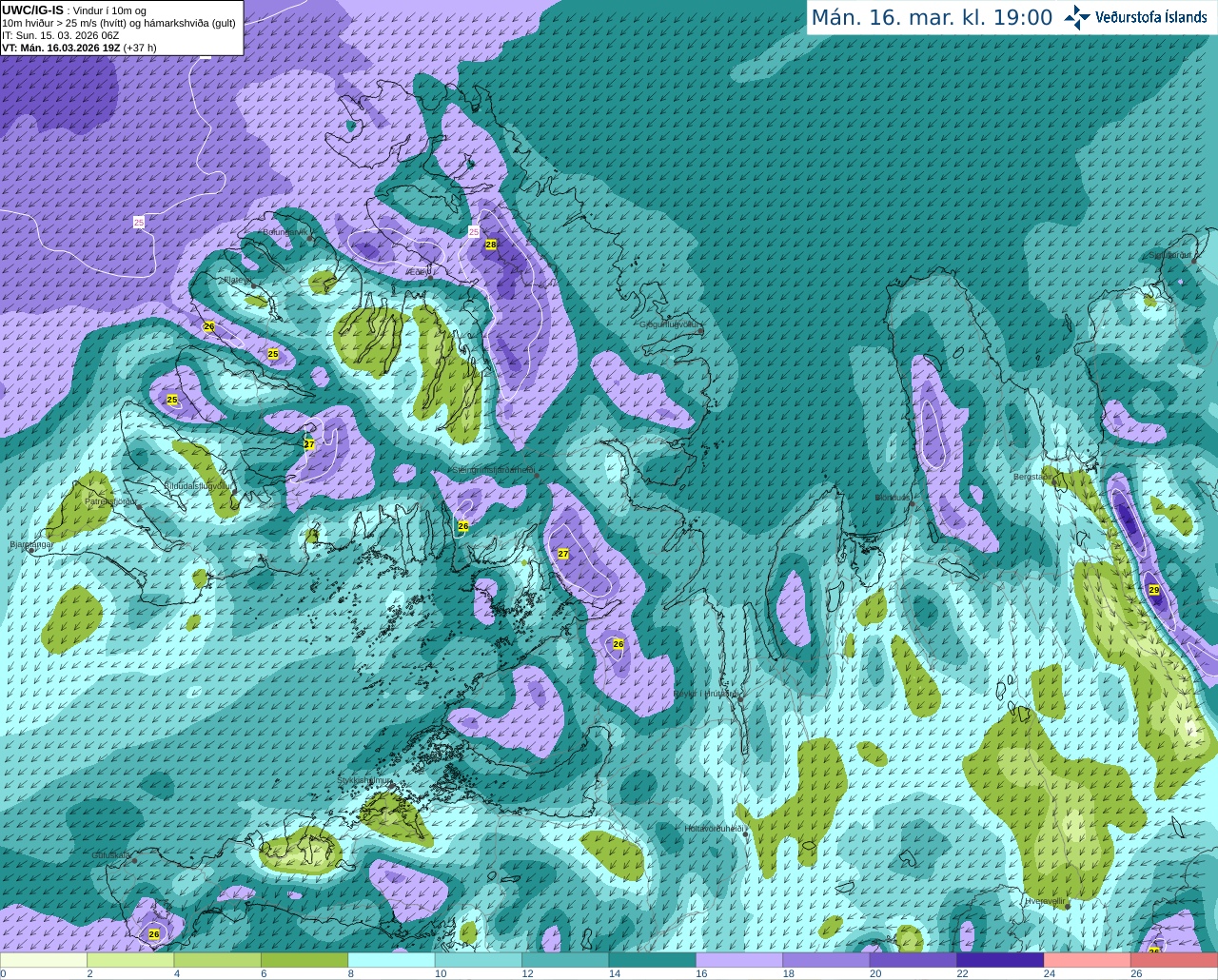Click the Reykir í Hrútafirði station label
Screen dimensions: 1218x980
[706, 695]
